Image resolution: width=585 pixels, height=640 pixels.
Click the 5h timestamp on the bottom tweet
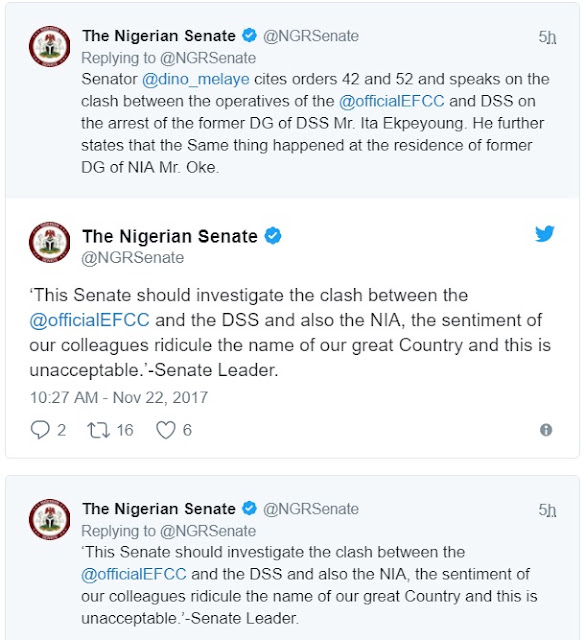[x=547, y=509]
